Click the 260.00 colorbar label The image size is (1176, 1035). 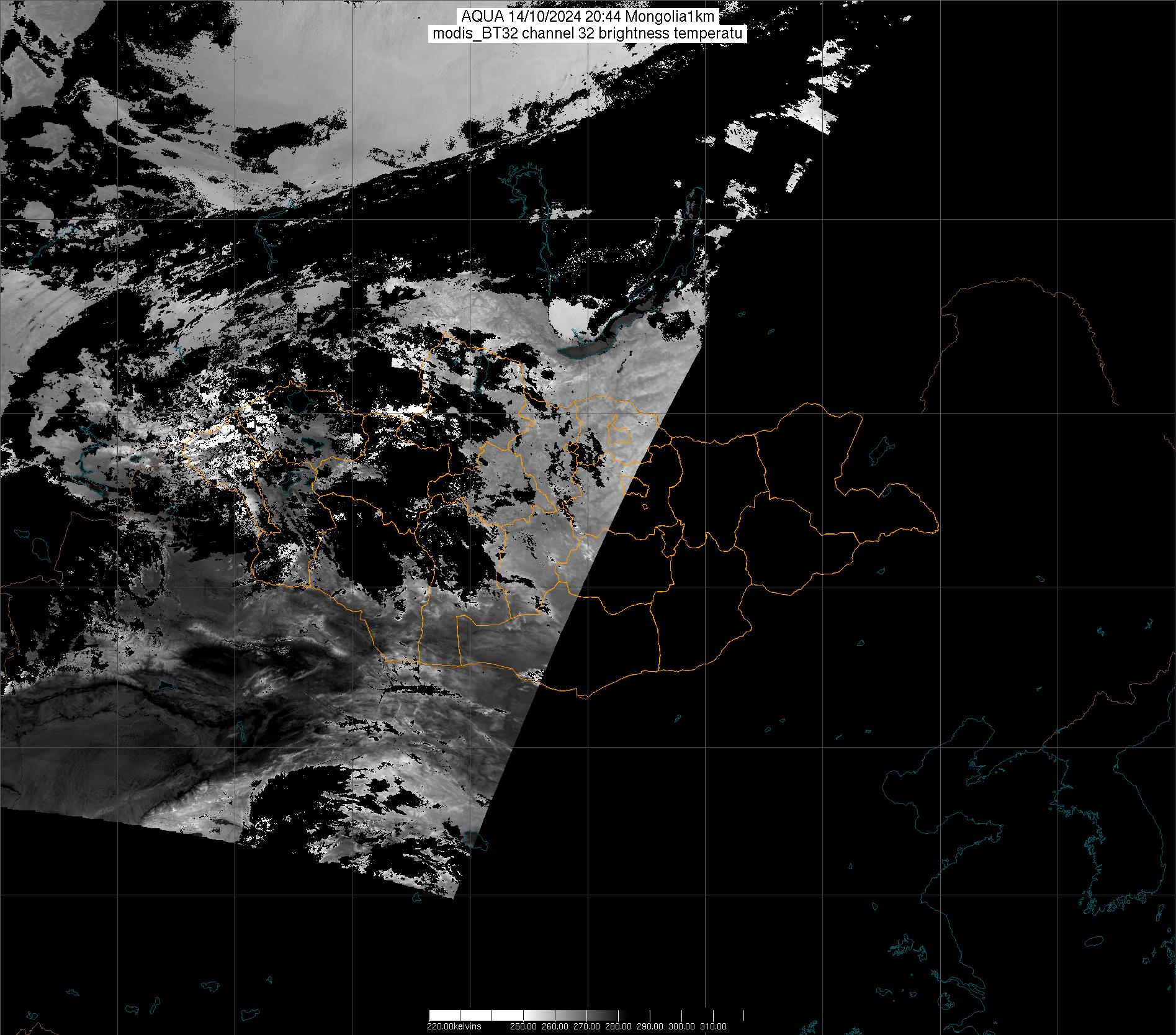tap(556, 1026)
